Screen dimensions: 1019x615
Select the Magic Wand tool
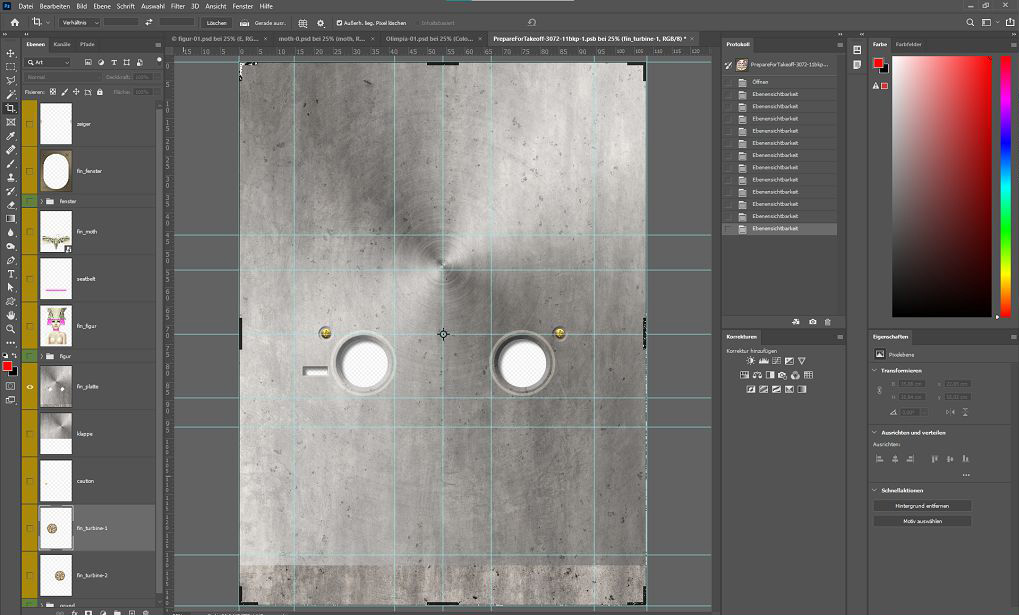pos(10,95)
